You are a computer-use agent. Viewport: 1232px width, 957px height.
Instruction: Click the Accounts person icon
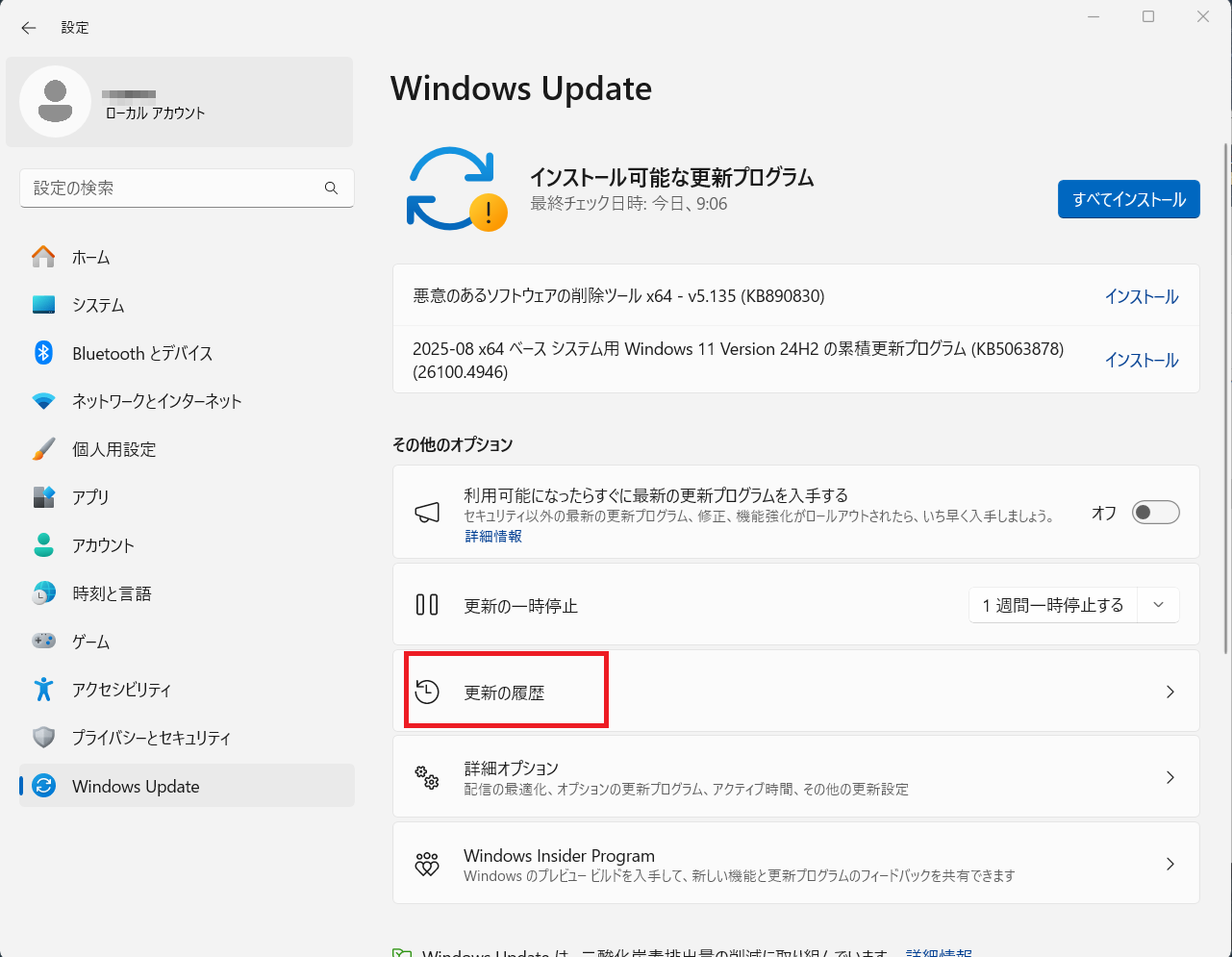[x=43, y=545]
